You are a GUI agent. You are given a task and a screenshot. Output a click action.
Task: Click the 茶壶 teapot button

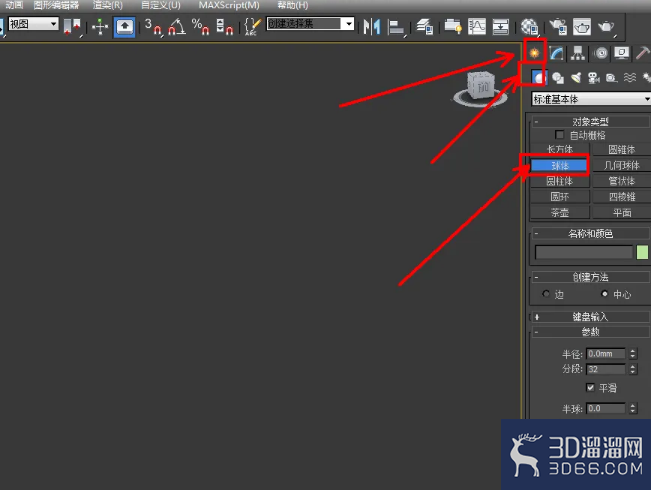click(560, 213)
